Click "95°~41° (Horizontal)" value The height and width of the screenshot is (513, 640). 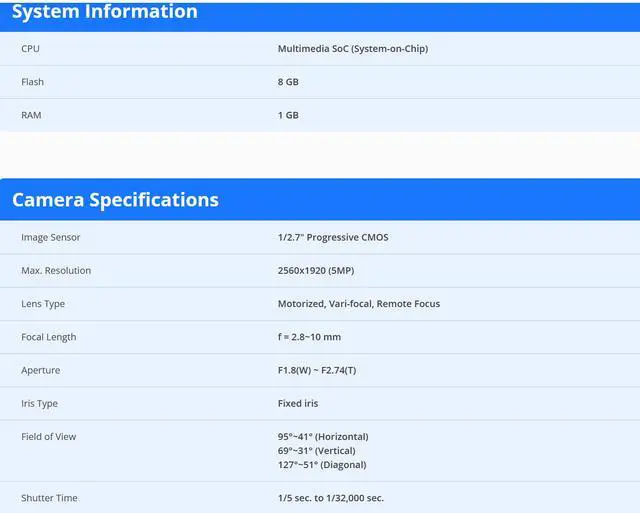pyautogui.click(x=323, y=437)
